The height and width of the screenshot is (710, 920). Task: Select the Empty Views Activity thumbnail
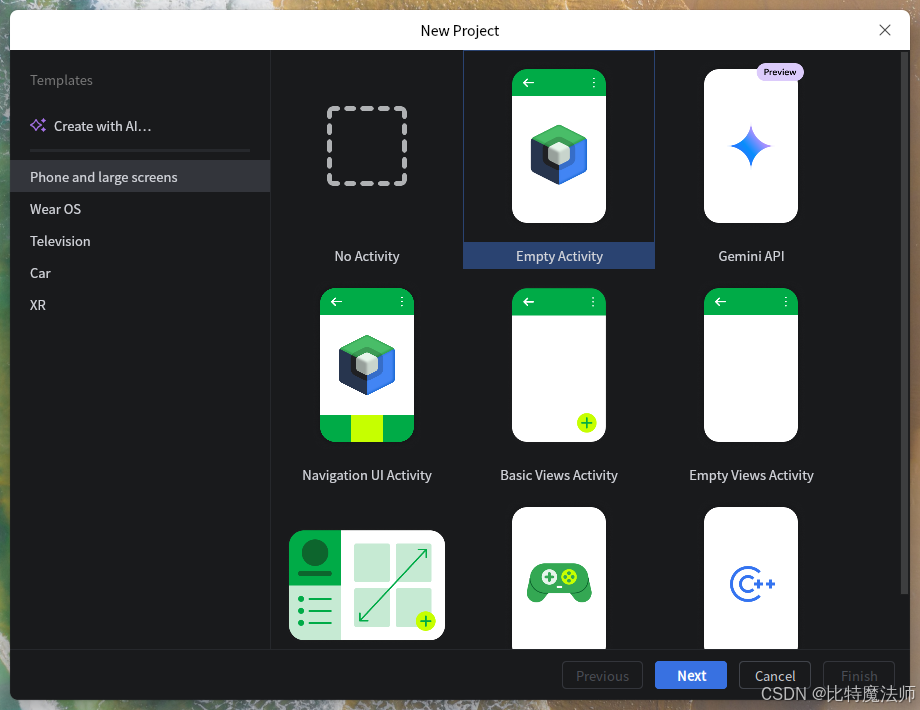750,365
